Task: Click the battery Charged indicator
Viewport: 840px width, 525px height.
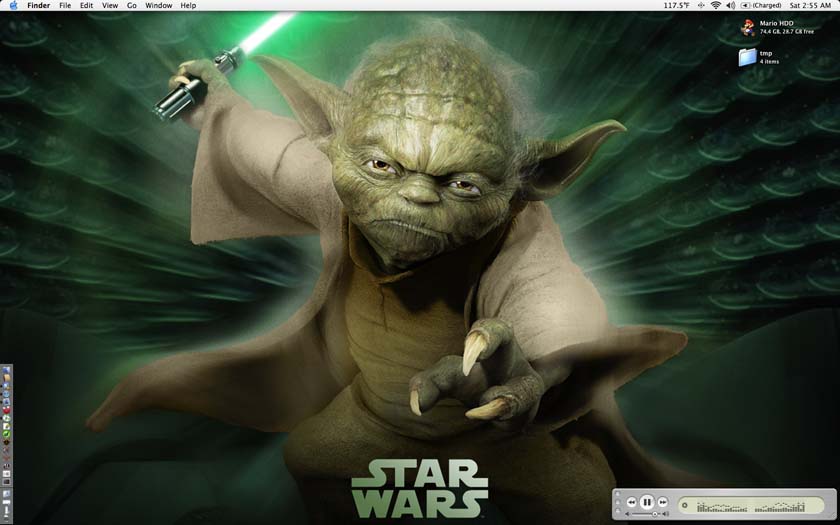Action: pyautogui.click(x=761, y=5)
